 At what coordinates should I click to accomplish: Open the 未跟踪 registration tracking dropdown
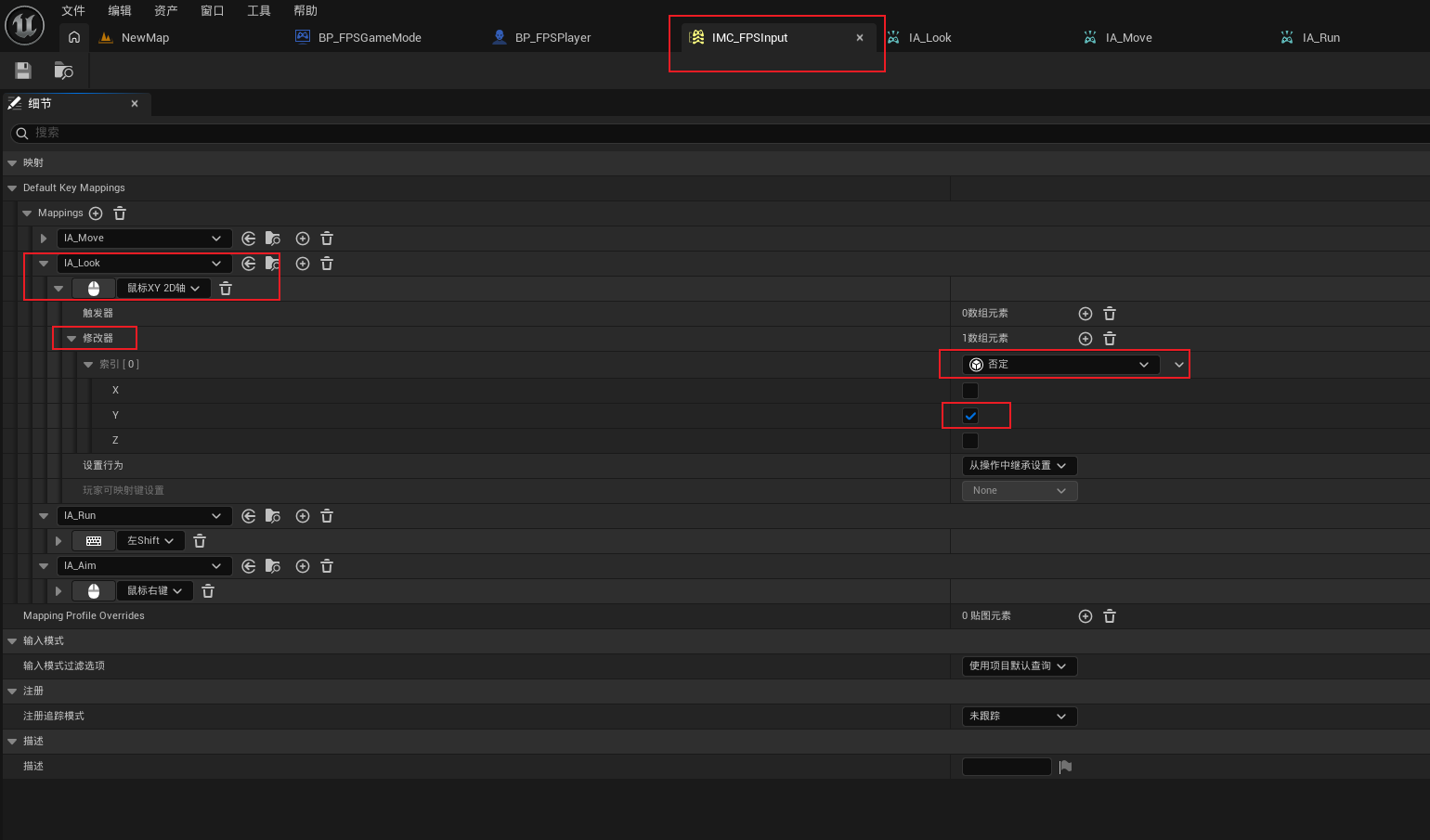tap(1019, 717)
